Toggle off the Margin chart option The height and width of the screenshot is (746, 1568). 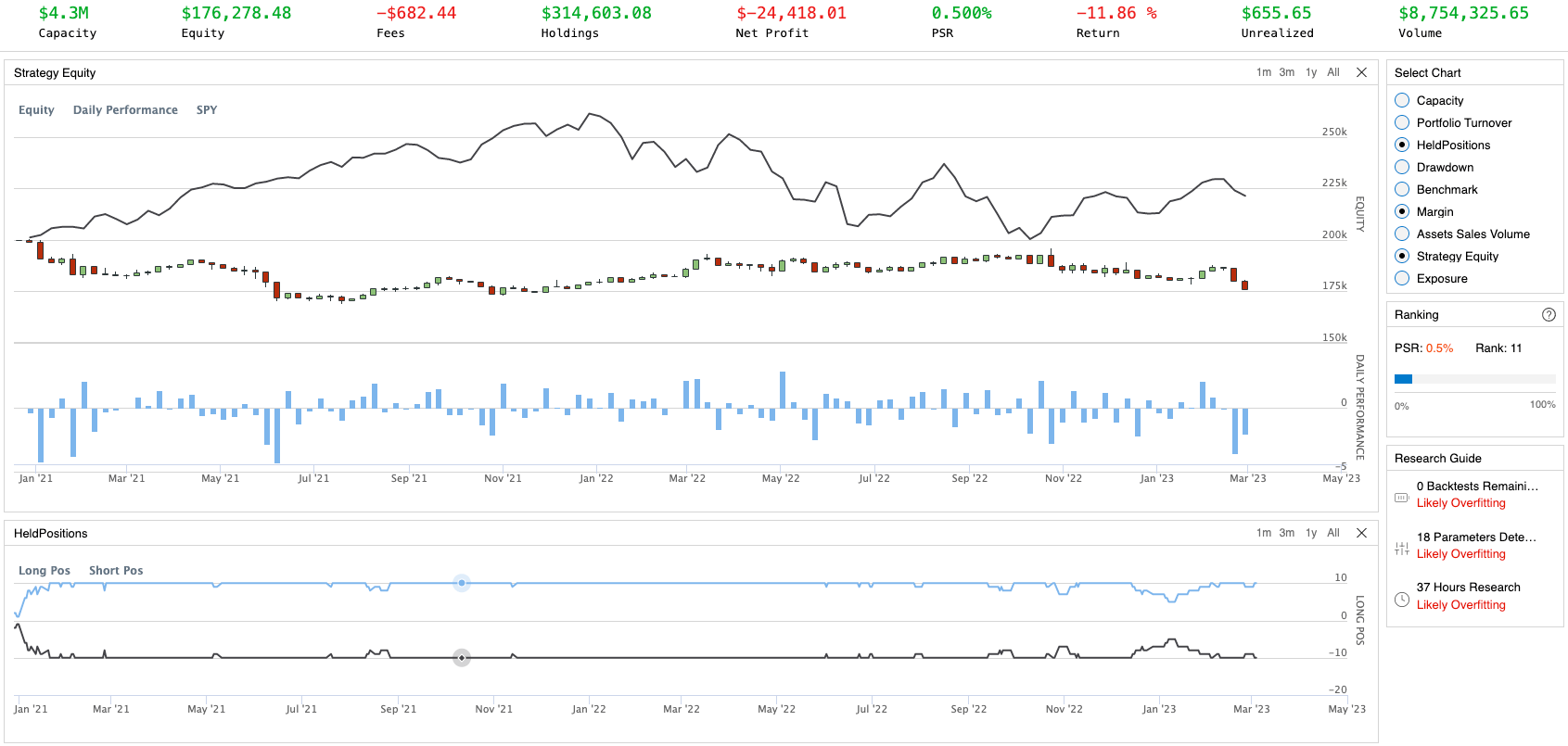pyautogui.click(x=1402, y=211)
